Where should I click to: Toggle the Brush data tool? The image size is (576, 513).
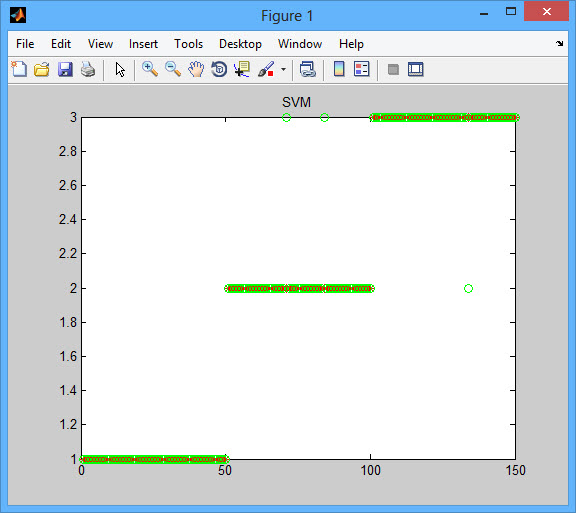pyautogui.click(x=266, y=69)
